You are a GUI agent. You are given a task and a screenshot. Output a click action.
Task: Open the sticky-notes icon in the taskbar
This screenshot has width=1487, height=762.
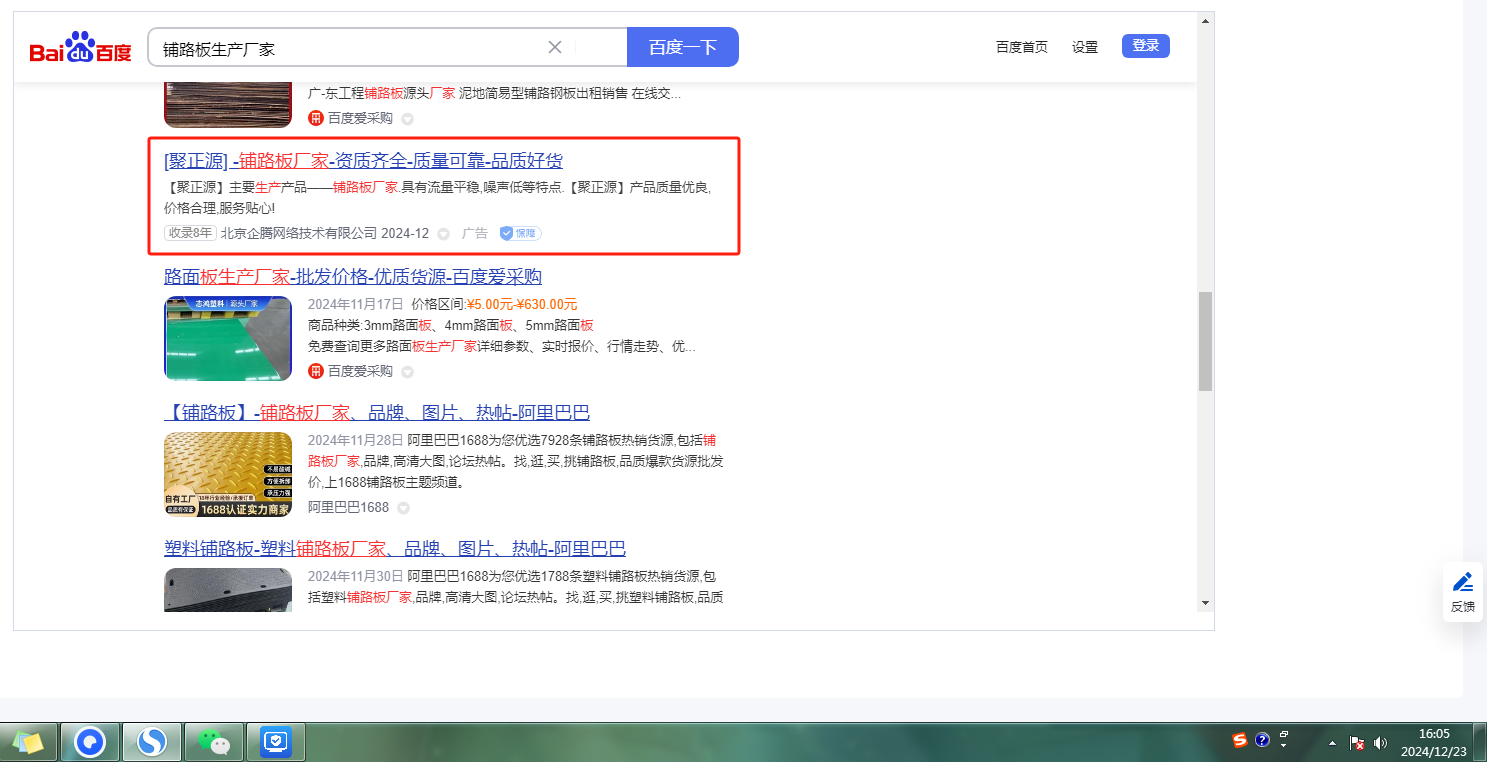[28, 742]
